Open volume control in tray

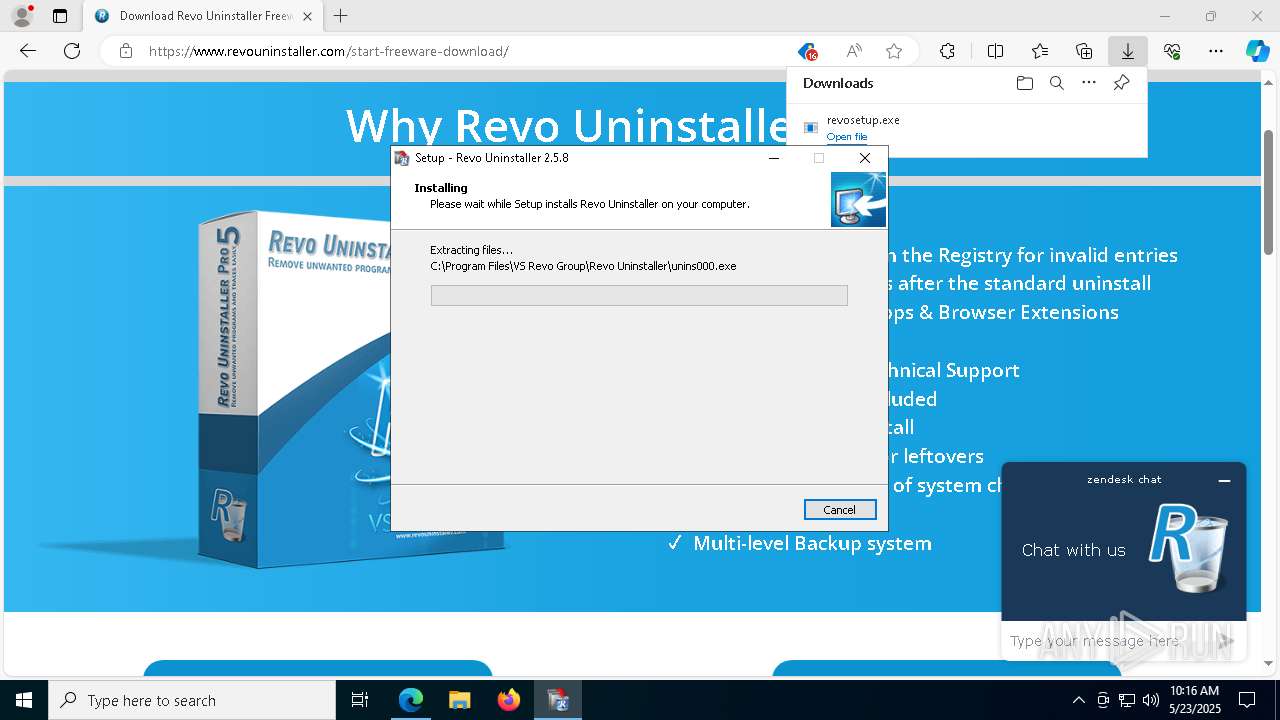pyautogui.click(x=1150, y=700)
